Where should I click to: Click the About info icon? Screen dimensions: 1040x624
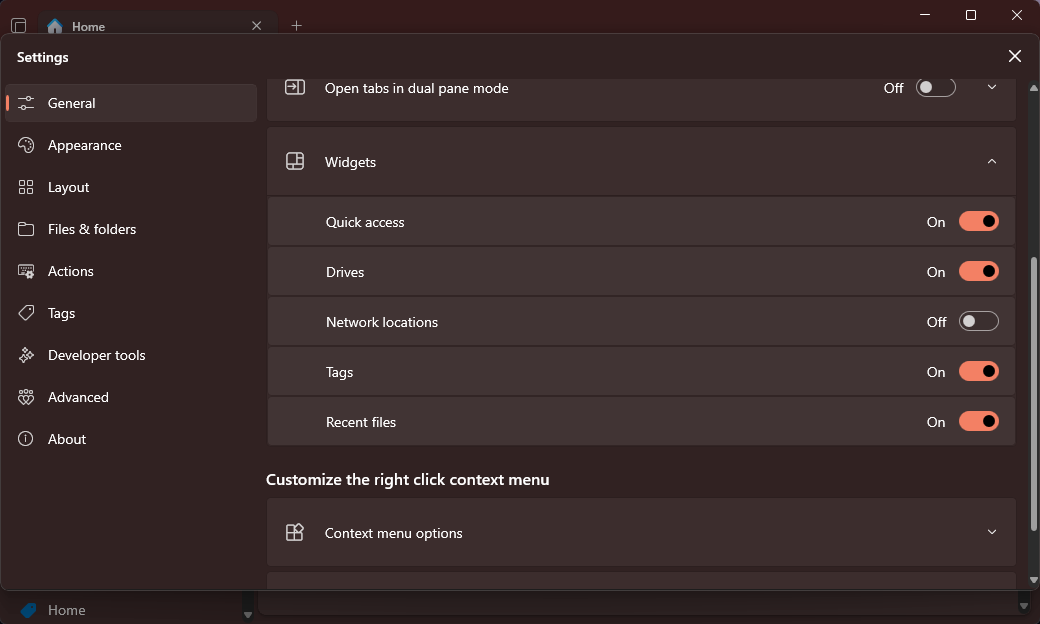(27, 439)
